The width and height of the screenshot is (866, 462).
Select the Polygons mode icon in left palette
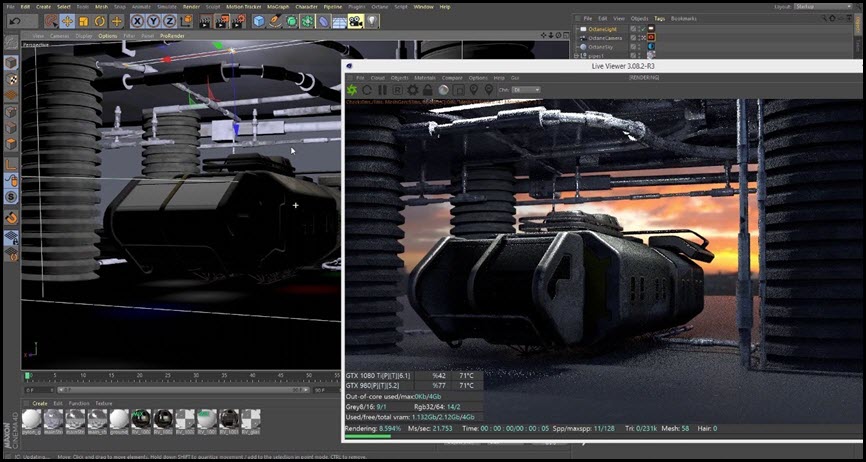(x=11, y=144)
